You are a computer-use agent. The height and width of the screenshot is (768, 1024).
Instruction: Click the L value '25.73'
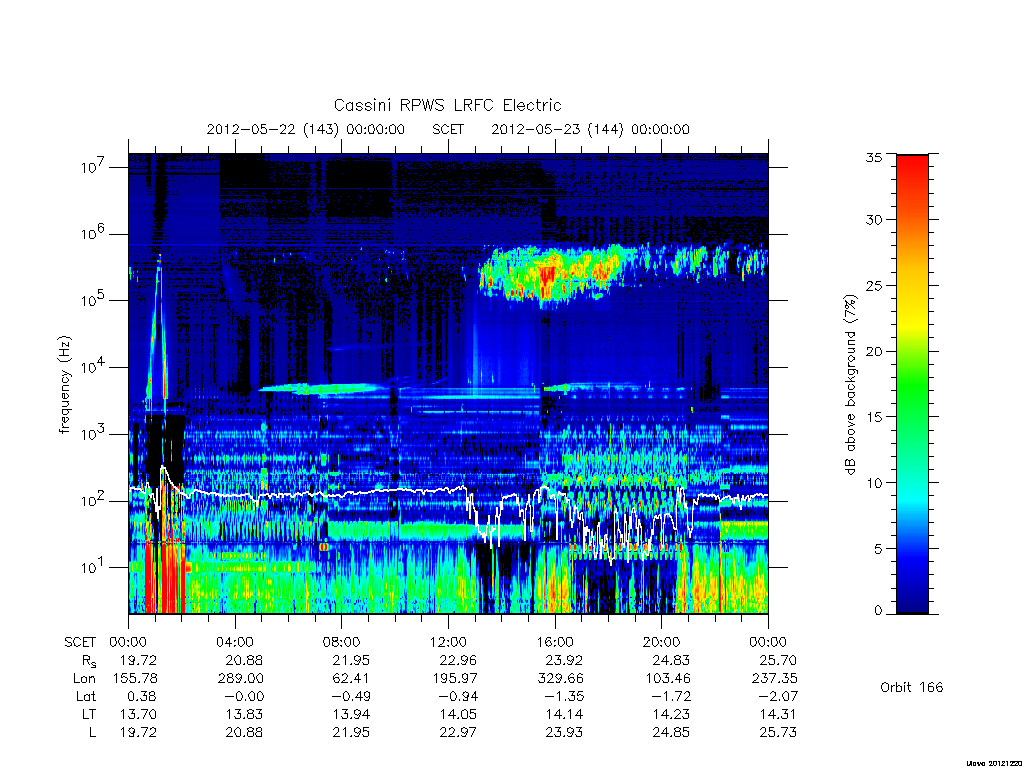pyautogui.click(x=778, y=733)
